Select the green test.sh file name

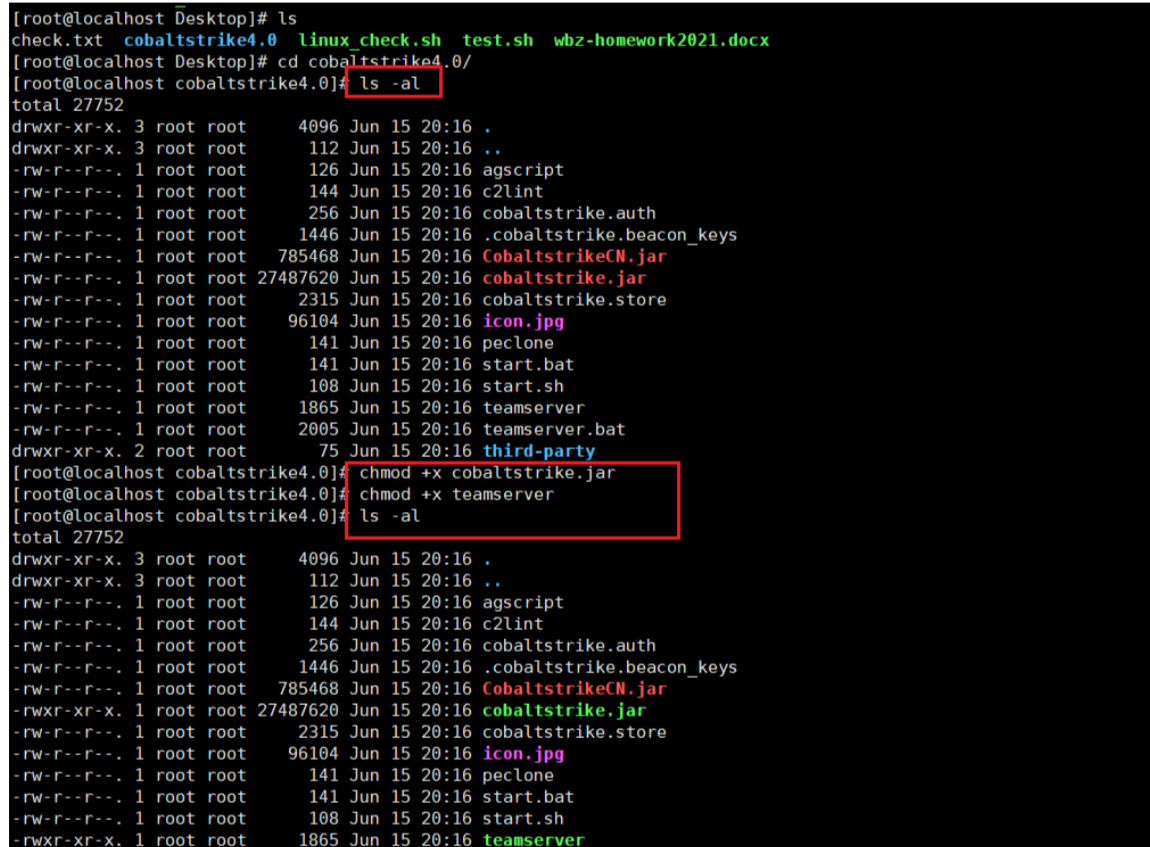[497, 40]
